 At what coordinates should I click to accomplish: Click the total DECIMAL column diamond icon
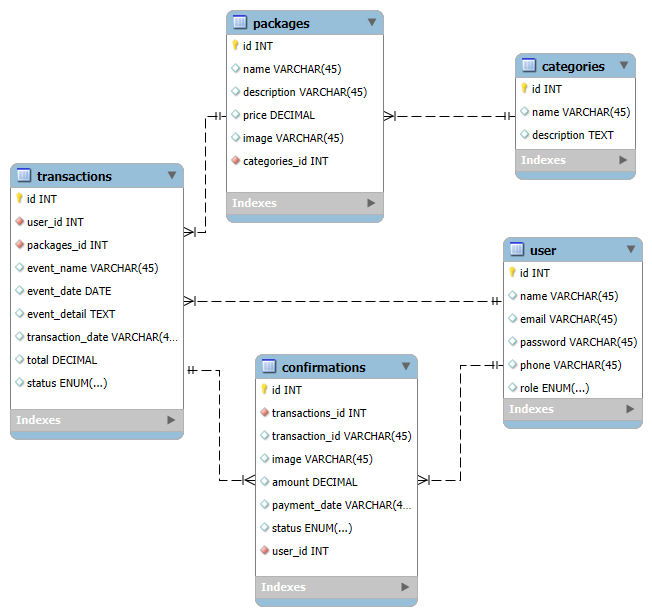[20, 359]
